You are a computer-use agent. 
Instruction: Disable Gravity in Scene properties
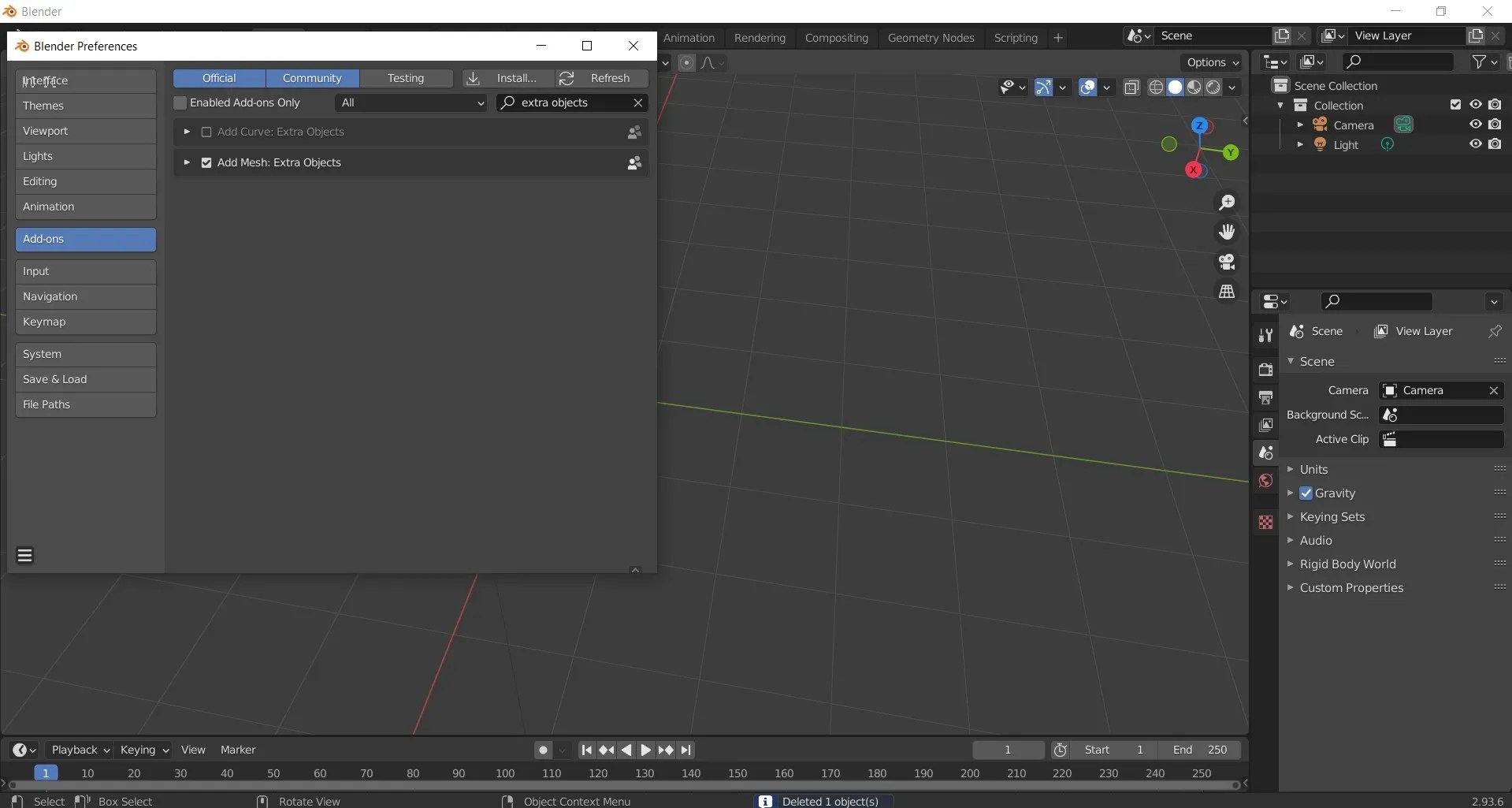tap(1307, 493)
